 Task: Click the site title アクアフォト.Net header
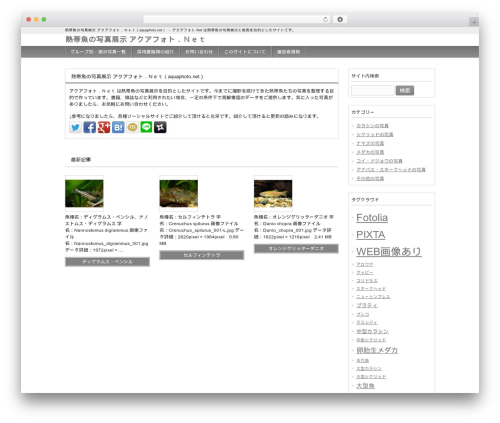(135, 39)
